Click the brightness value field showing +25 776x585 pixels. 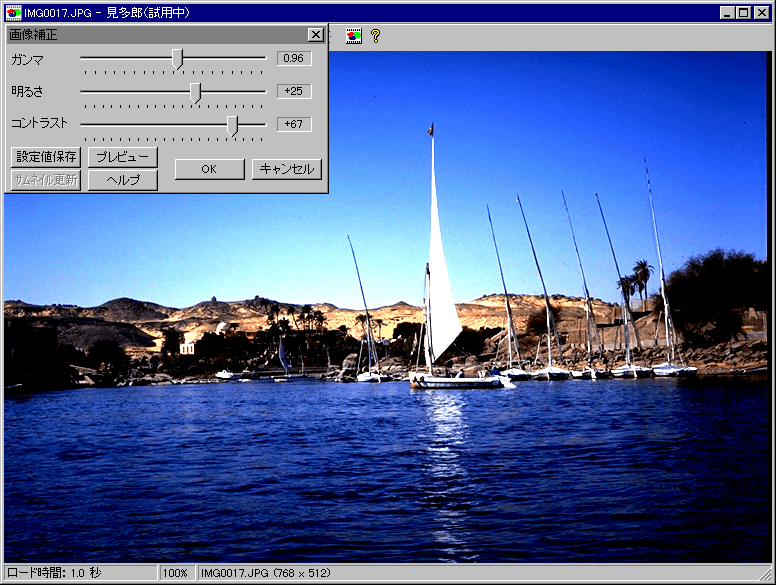(294, 91)
